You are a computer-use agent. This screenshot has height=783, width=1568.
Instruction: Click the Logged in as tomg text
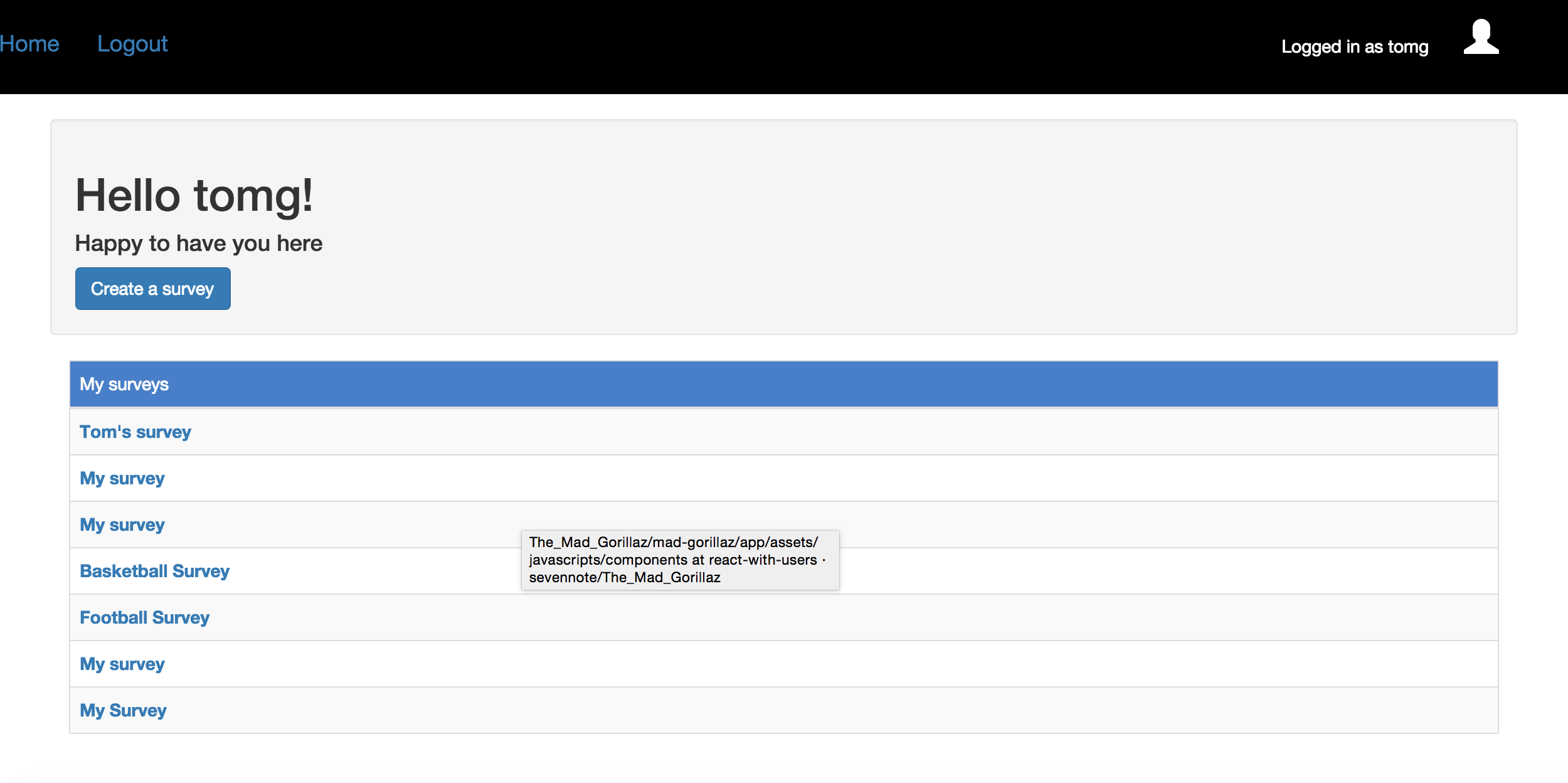(x=1354, y=47)
